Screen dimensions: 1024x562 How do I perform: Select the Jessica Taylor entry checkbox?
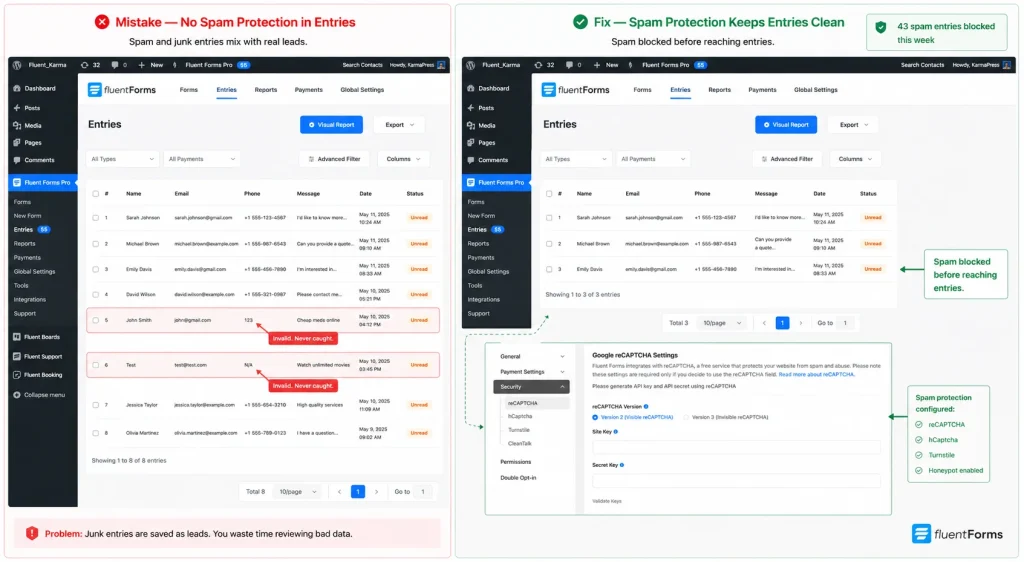pyautogui.click(x=95, y=405)
